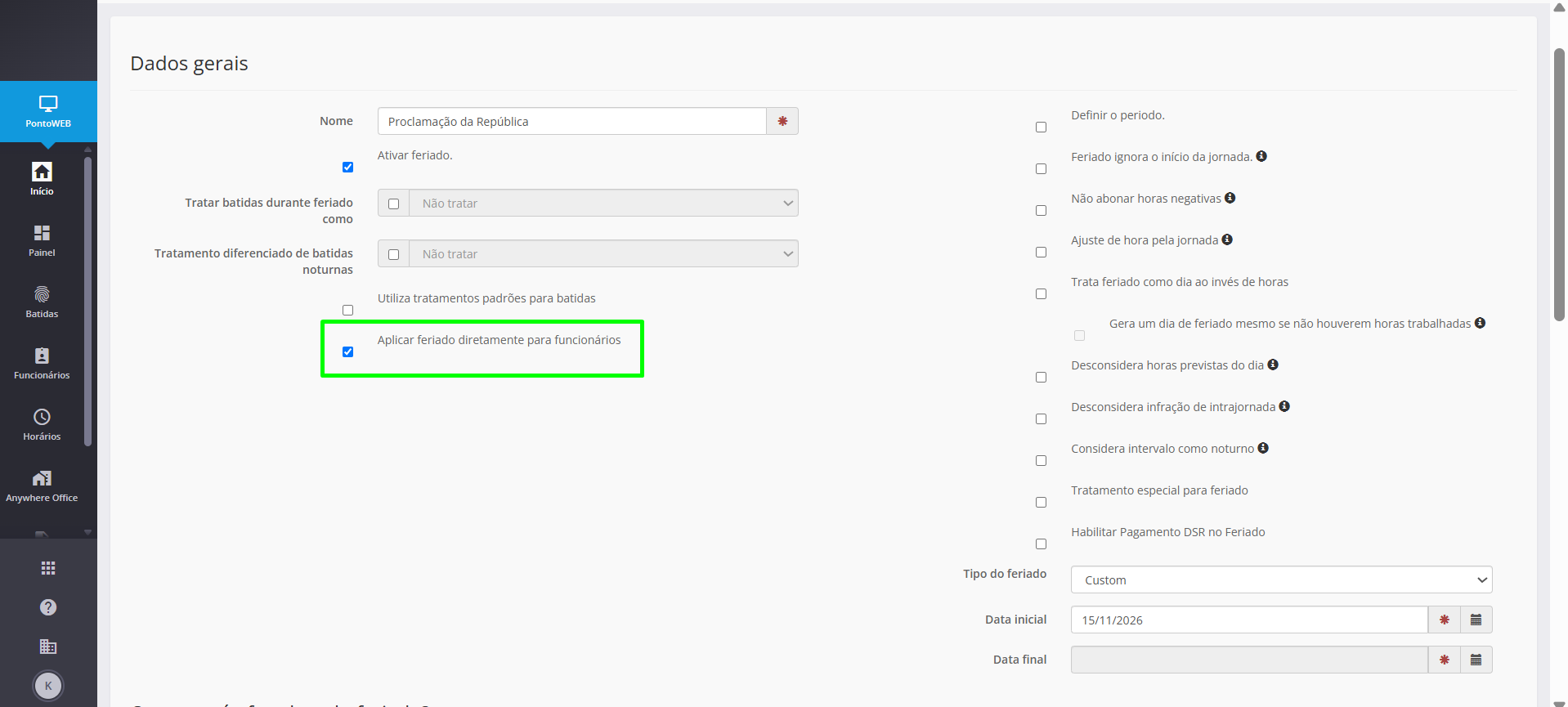
Task: Tick Considera intervalo como noturno checkbox
Action: click(x=1041, y=460)
